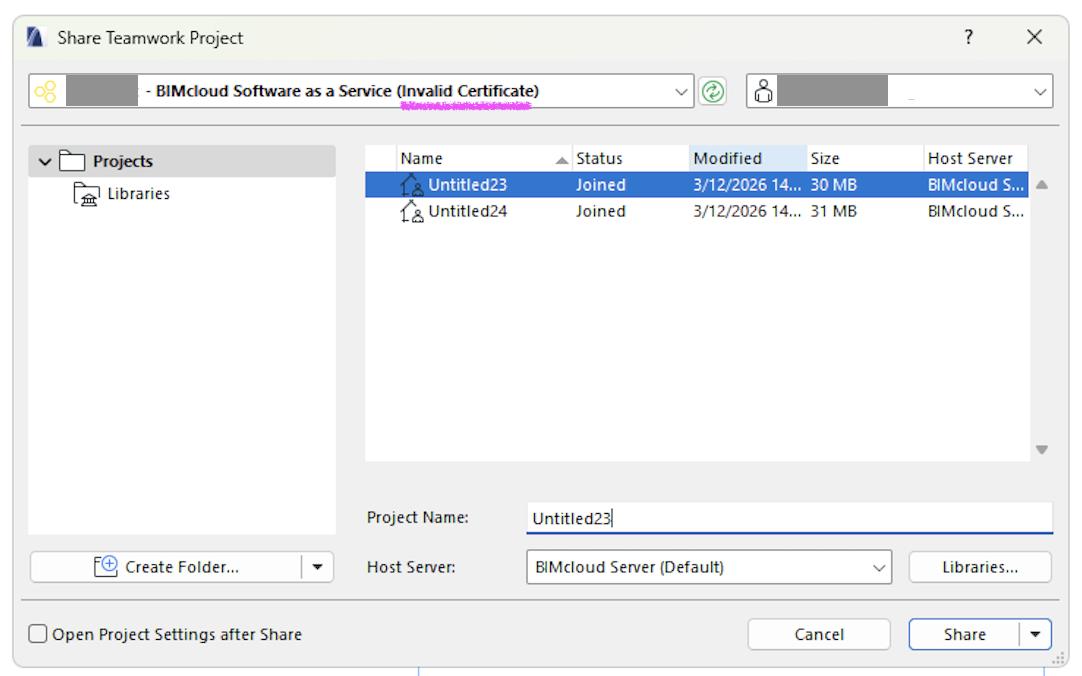The width and height of the screenshot is (1082, 676).
Task: Click the Projects folder icon in the tree
Action: coord(72,161)
